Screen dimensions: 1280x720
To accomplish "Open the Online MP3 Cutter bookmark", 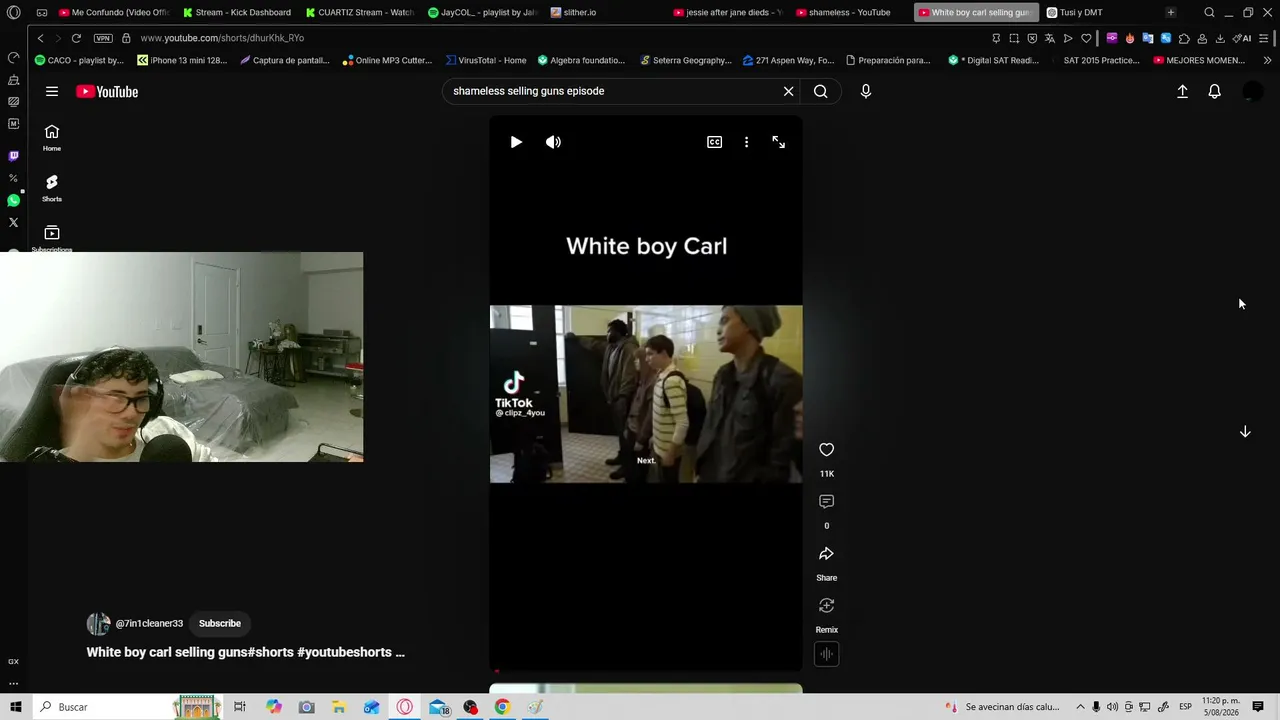I will point(387,60).
